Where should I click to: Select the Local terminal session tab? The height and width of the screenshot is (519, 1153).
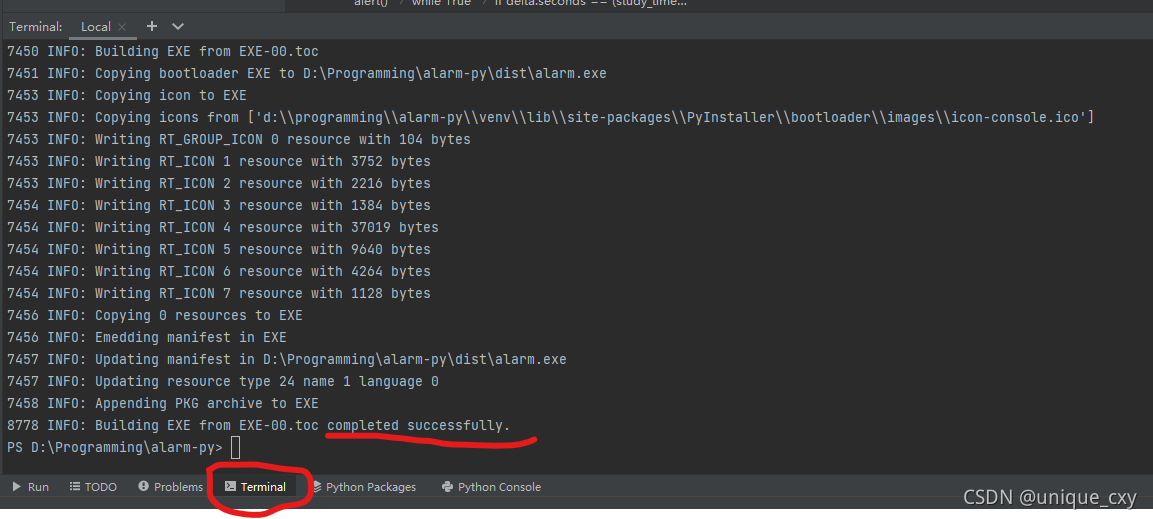(x=96, y=26)
